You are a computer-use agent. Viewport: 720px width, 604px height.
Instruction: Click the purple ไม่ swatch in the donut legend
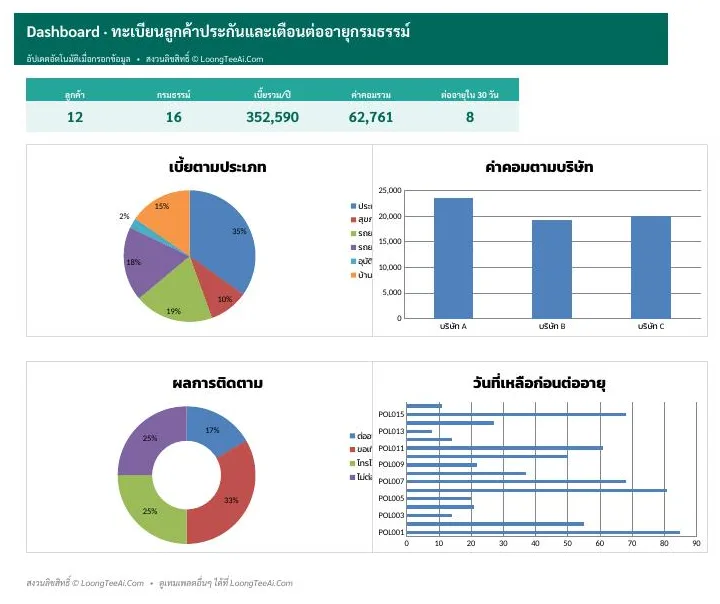coord(353,477)
